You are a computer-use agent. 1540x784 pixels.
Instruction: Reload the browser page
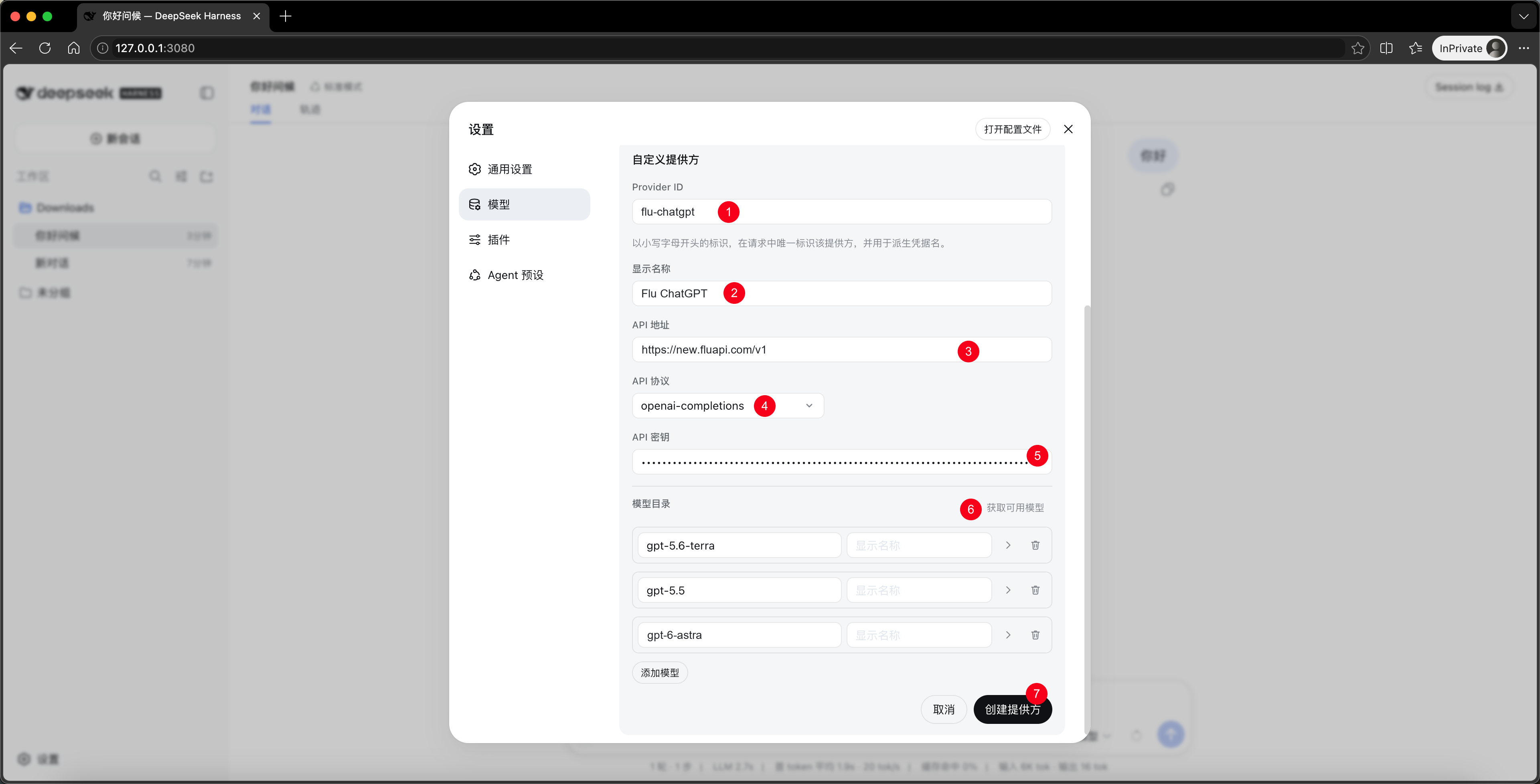(x=45, y=48)
